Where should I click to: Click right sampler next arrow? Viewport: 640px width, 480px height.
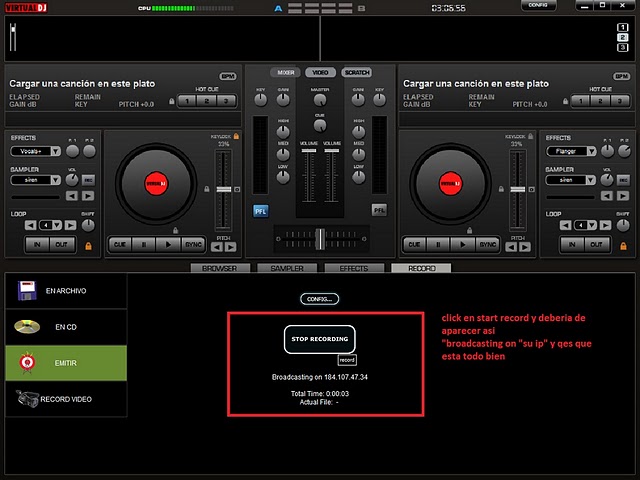click(623, 196)
